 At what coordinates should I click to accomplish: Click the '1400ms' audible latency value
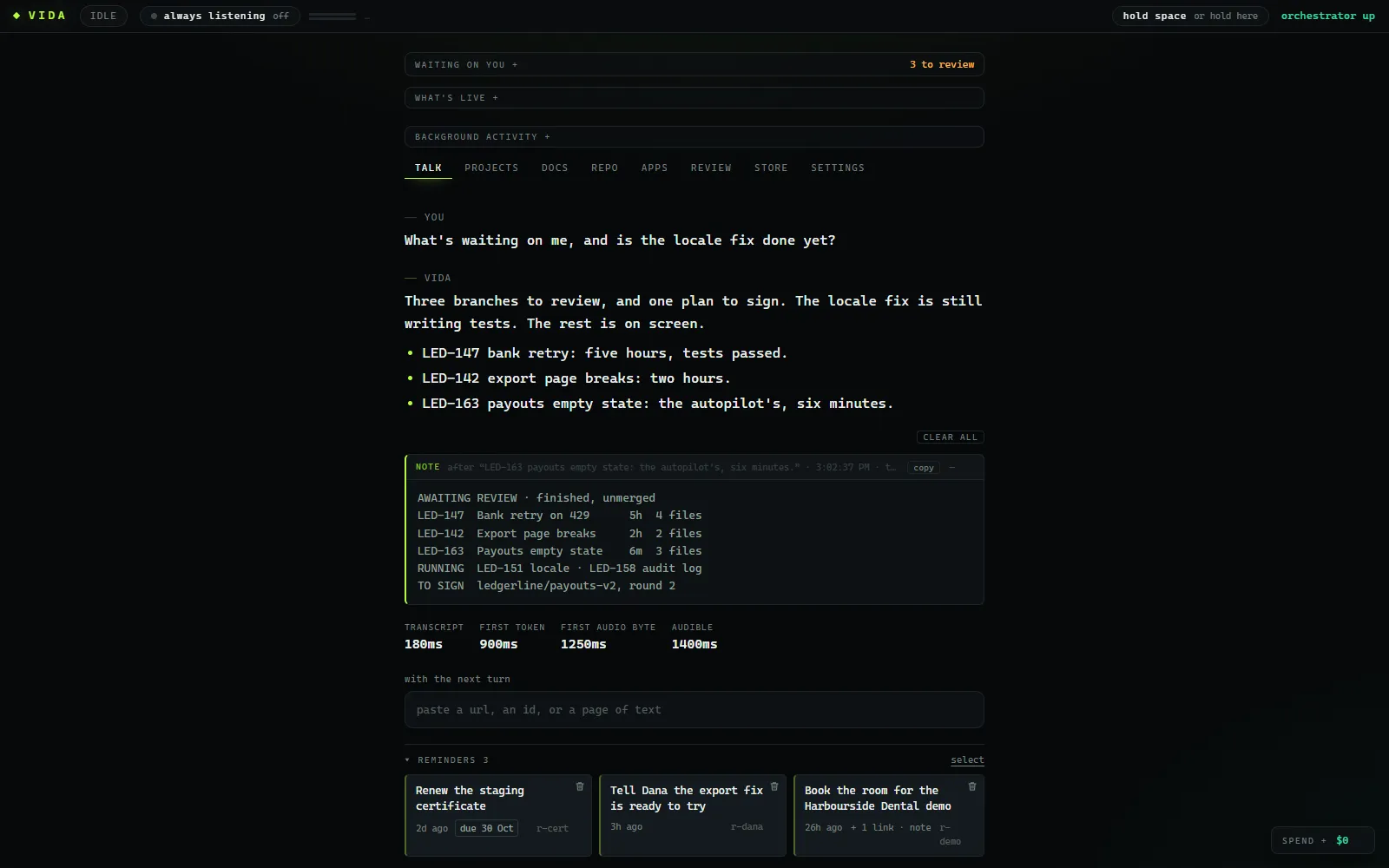pos(694,644)
